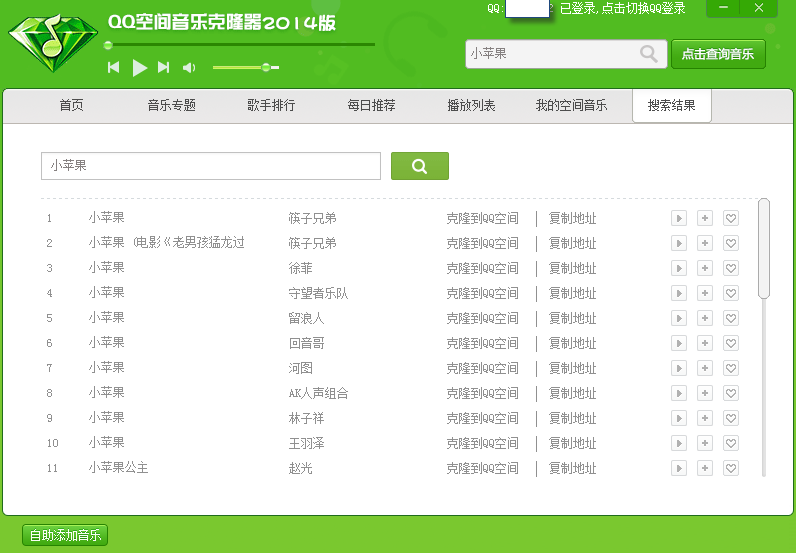796x553 pixels.
Task: Click the results list scrollbar thumb
Action: click(764, 248)
